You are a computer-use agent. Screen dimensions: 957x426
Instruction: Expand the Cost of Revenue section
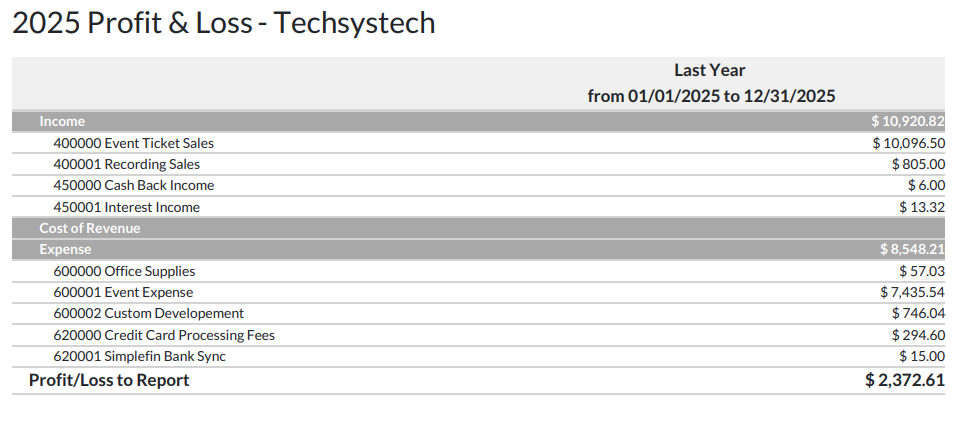click(89, 228)
